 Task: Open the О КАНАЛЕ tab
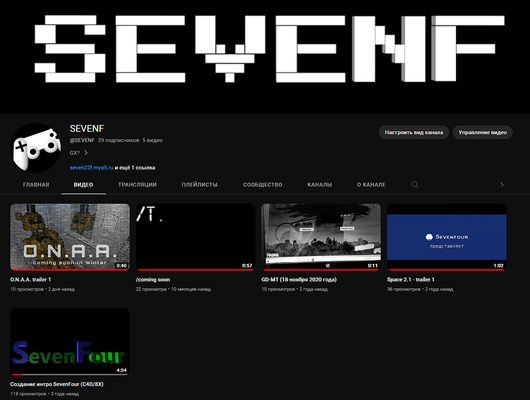click(x=371, y=185)
